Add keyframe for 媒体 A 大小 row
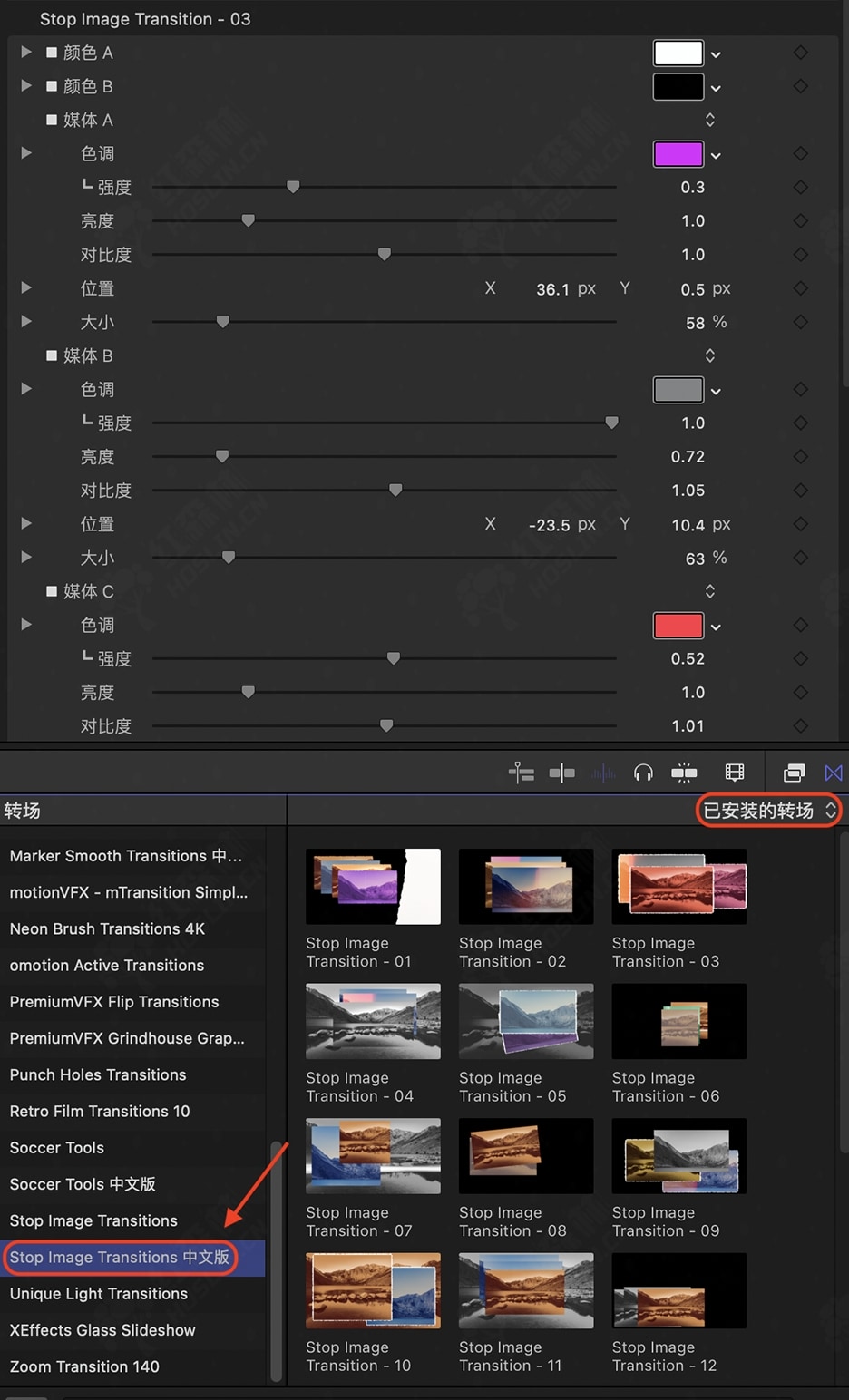The height and width of the screenshot is (1400, 849). [800, 322]
